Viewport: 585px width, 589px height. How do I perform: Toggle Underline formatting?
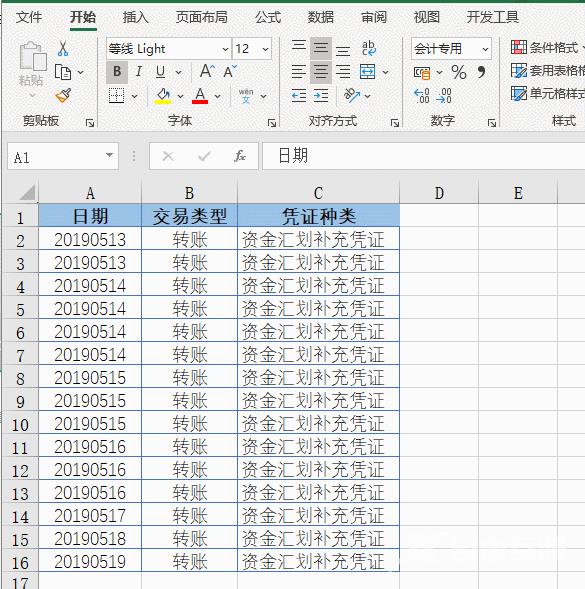(x=160, y=71)
